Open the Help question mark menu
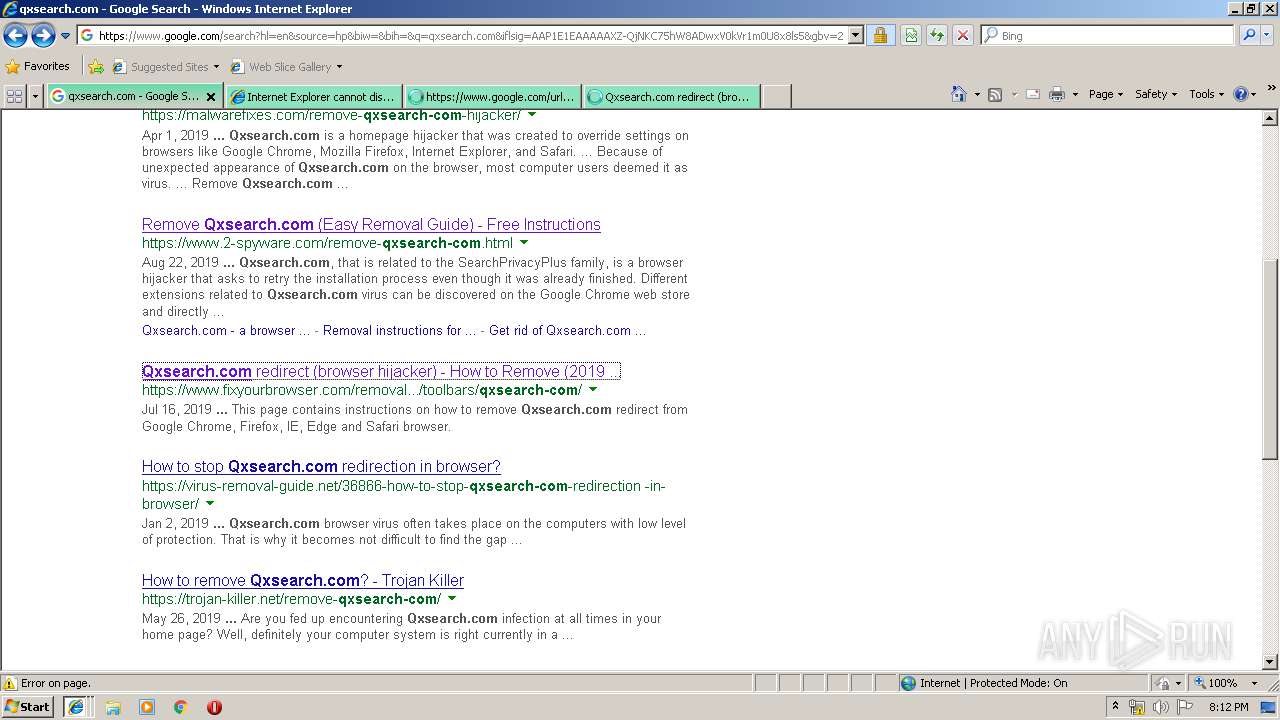Viewport: 1280px width, 720px height. coord(1245,94)
